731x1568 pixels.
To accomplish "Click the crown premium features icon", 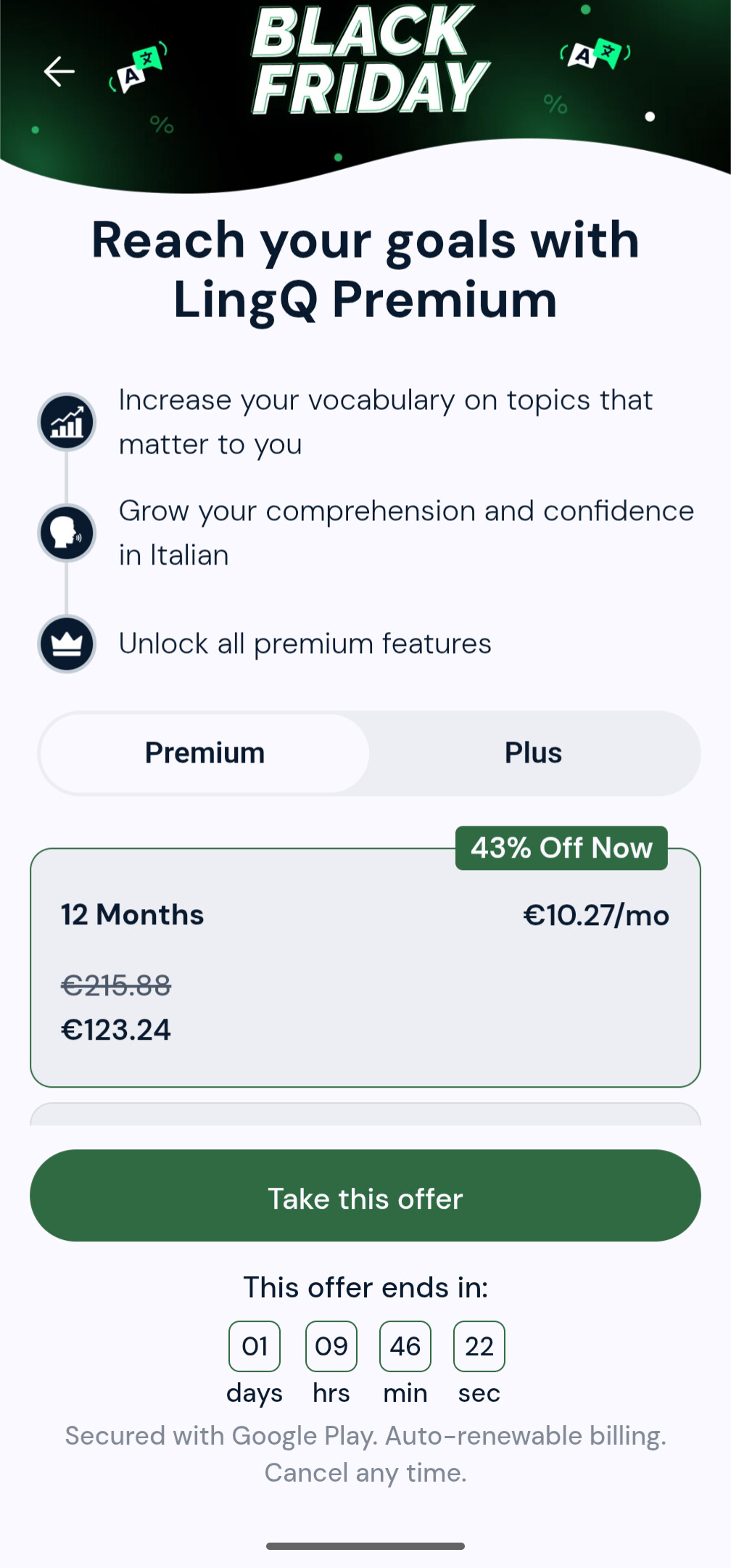I will pos(67,644).
